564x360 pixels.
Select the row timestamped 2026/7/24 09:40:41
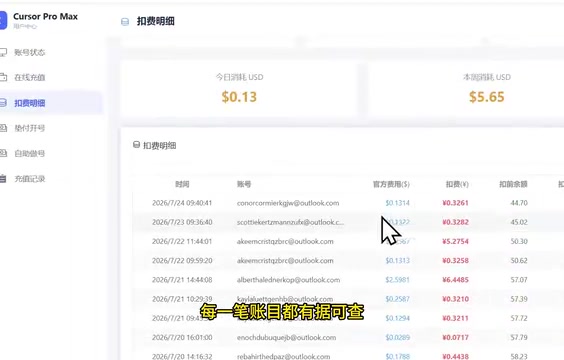(x=348, y=203)
